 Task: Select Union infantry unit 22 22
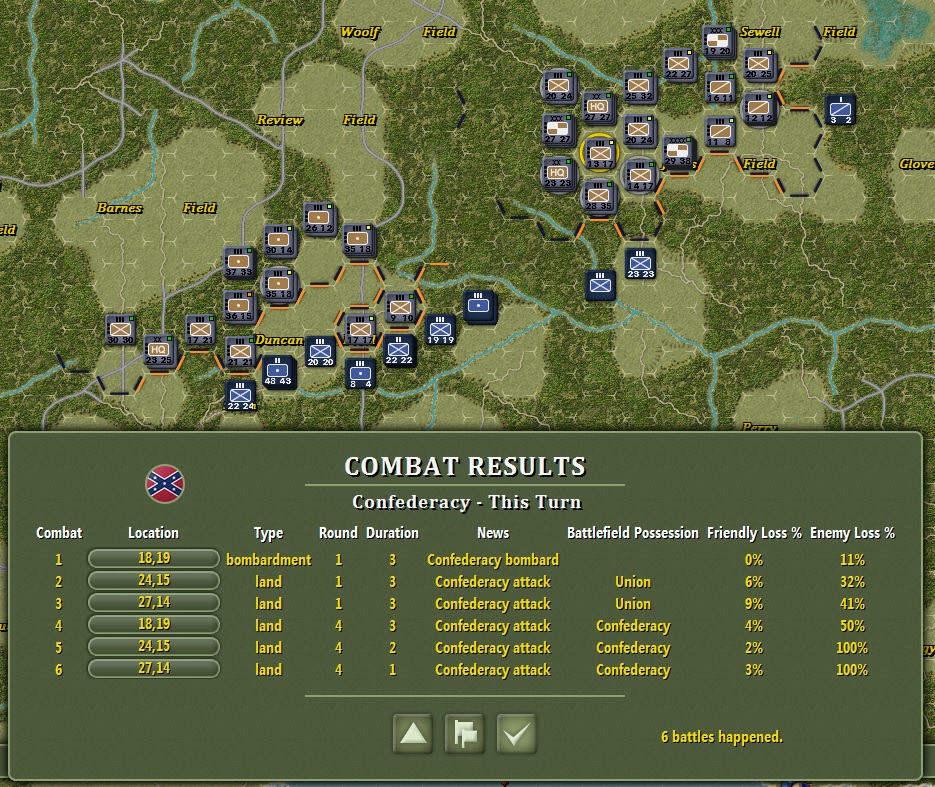(x=399, y=350)
